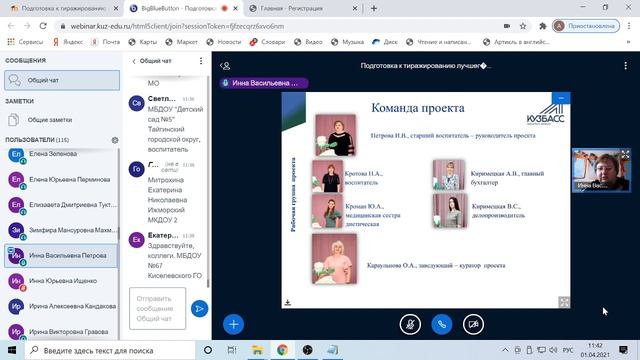Open the volume control in tray
This screenshot has height=360, width=640.
pyautogui.click(x=553, y=350)
